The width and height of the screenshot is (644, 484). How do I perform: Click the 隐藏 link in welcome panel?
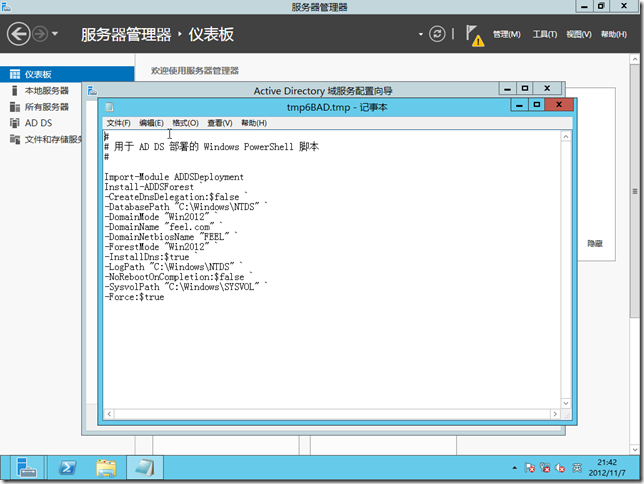click(x=595, y=244)
